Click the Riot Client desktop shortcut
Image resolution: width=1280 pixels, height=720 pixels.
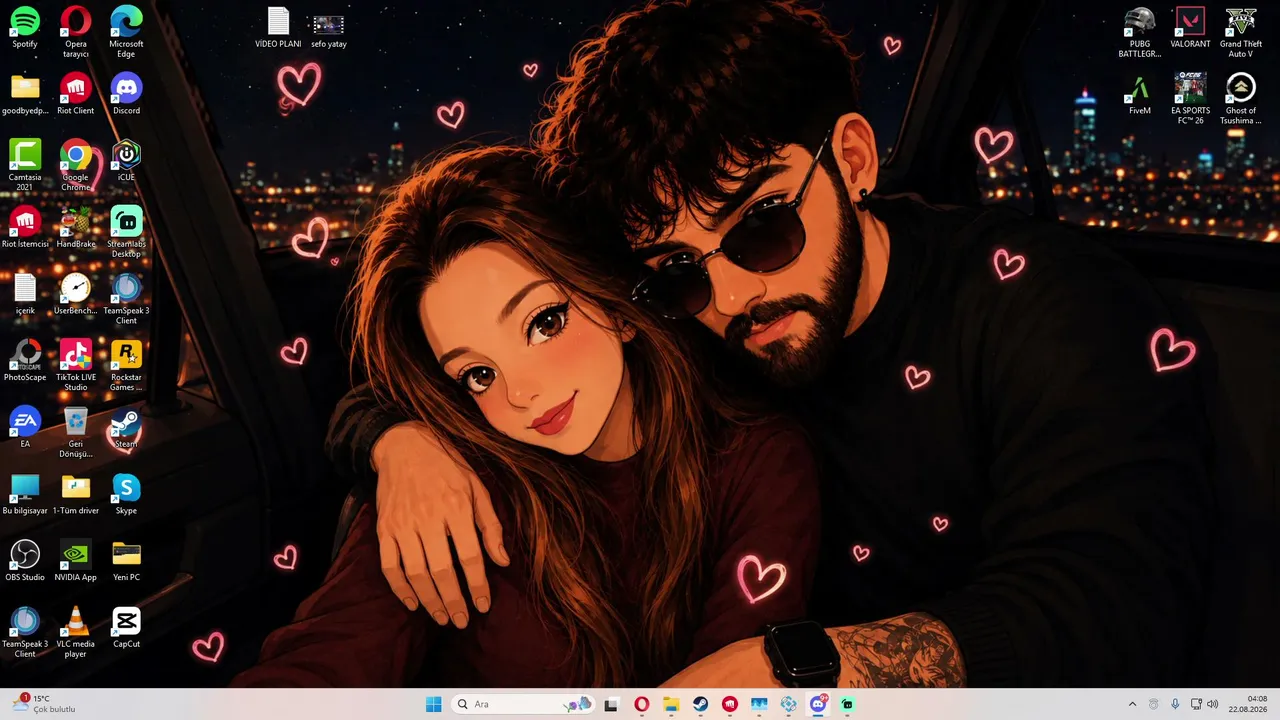point(76,94)
